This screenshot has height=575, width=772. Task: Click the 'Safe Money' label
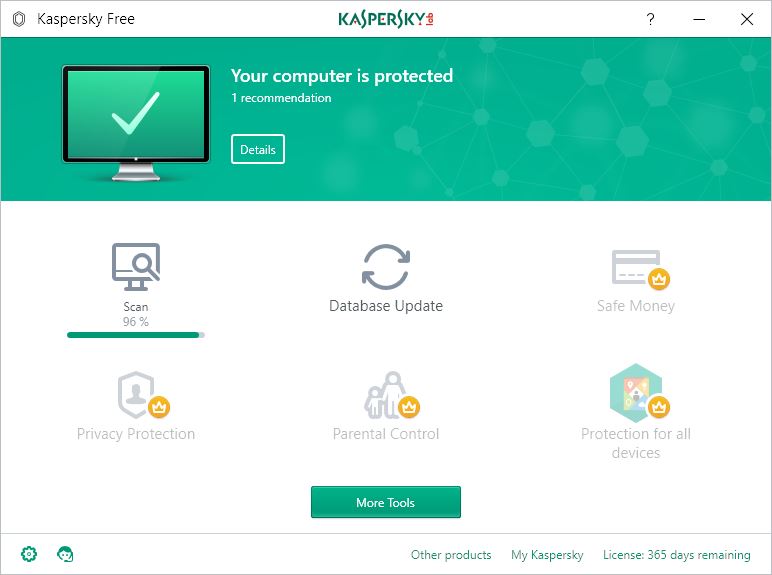coord(636,306)
